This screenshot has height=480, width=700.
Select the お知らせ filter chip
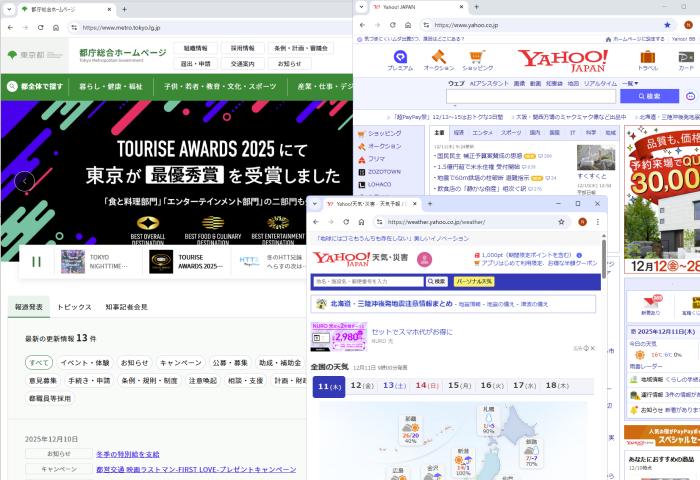(134, 363)
